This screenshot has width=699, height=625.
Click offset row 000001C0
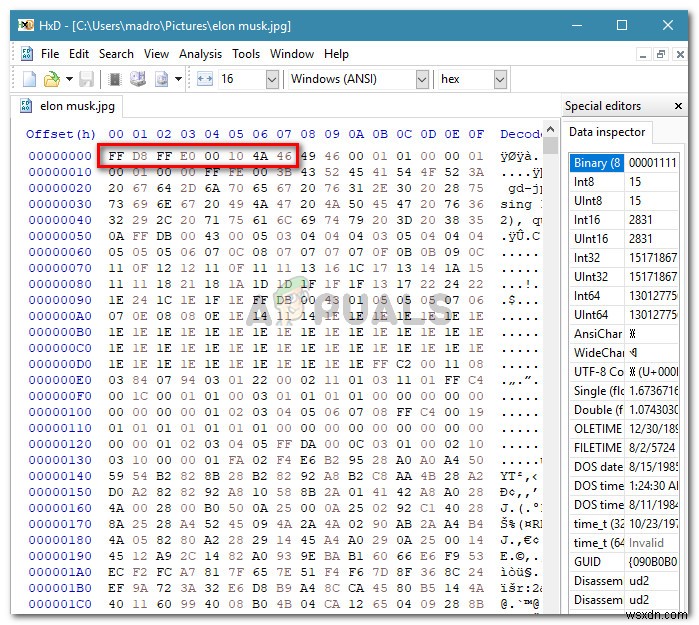coord(60,604)
